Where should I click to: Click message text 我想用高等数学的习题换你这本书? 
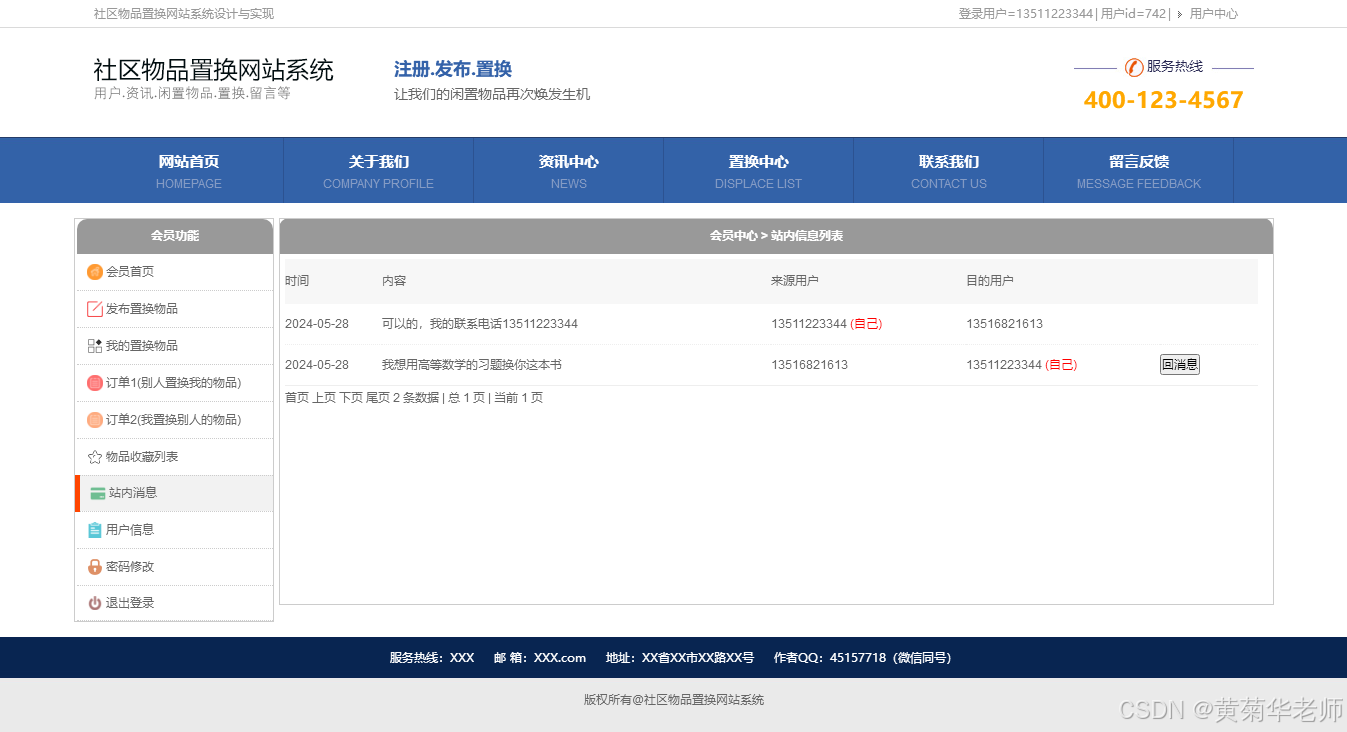click(472, 365)
